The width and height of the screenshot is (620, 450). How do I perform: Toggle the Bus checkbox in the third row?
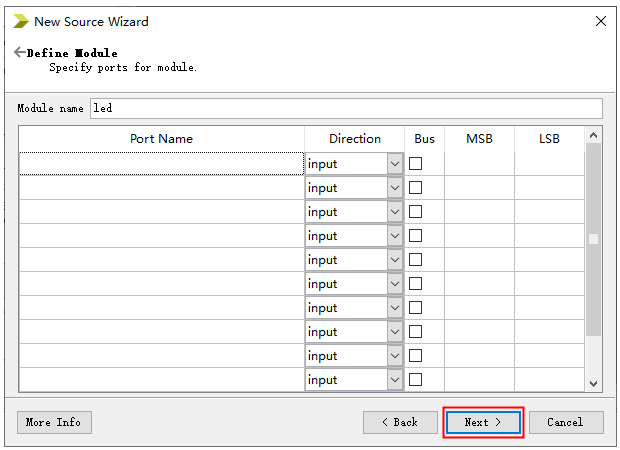(416, 212)
